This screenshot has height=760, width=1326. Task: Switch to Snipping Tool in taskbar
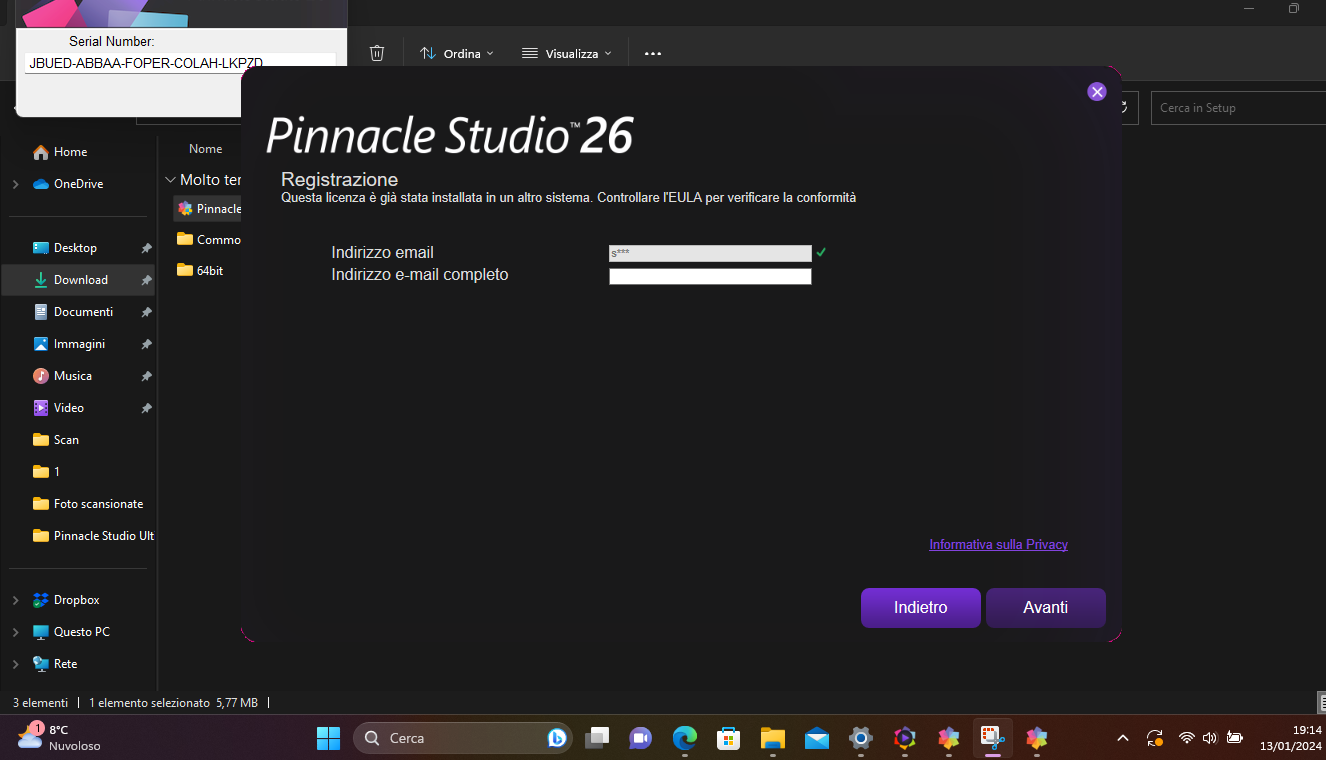(992, 738)
